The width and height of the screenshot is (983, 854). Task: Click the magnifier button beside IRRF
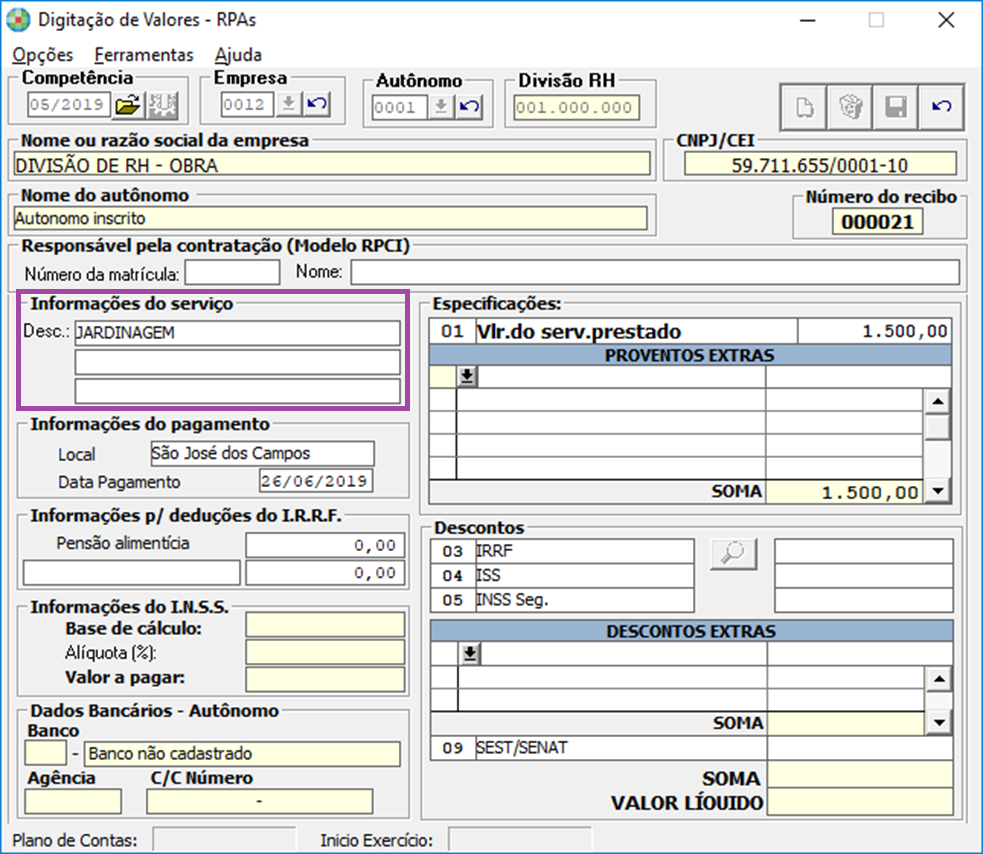tap(734, 553)
